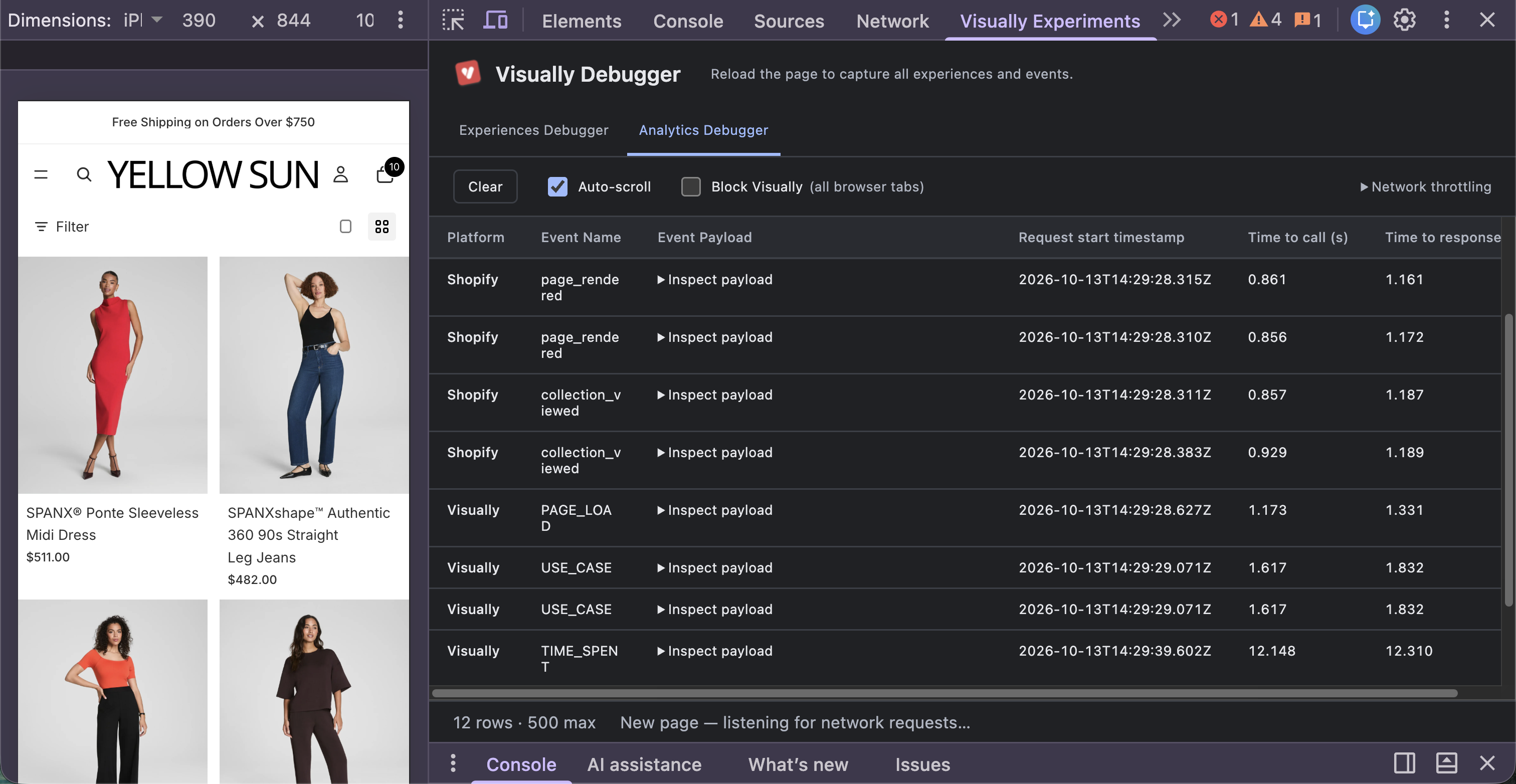The height and width of the screenshot is (784, 1516).
Task: Show more DevTools tabs chevron
Action: pyautogui.click(x=1171, y=20)
